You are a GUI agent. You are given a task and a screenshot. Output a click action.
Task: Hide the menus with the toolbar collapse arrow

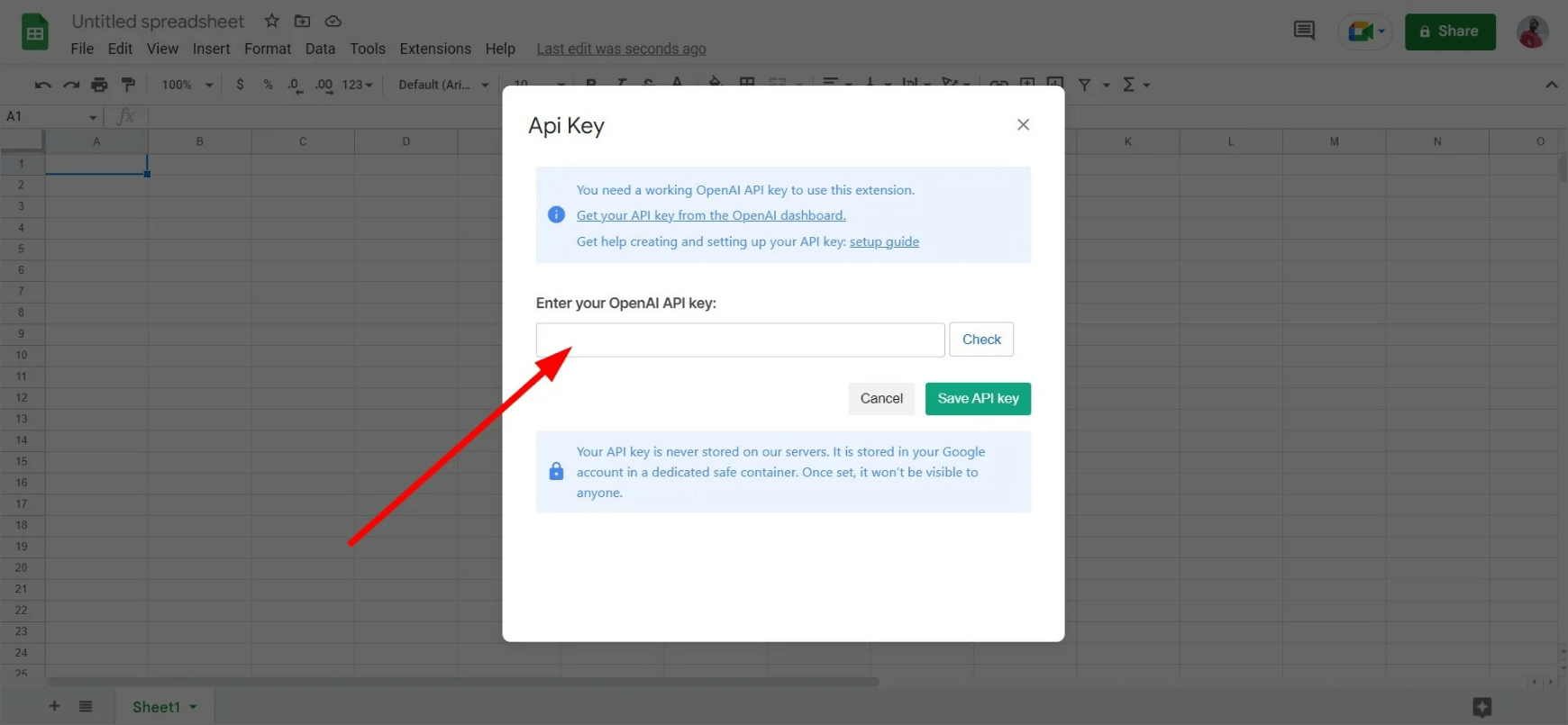point(1551,85)
